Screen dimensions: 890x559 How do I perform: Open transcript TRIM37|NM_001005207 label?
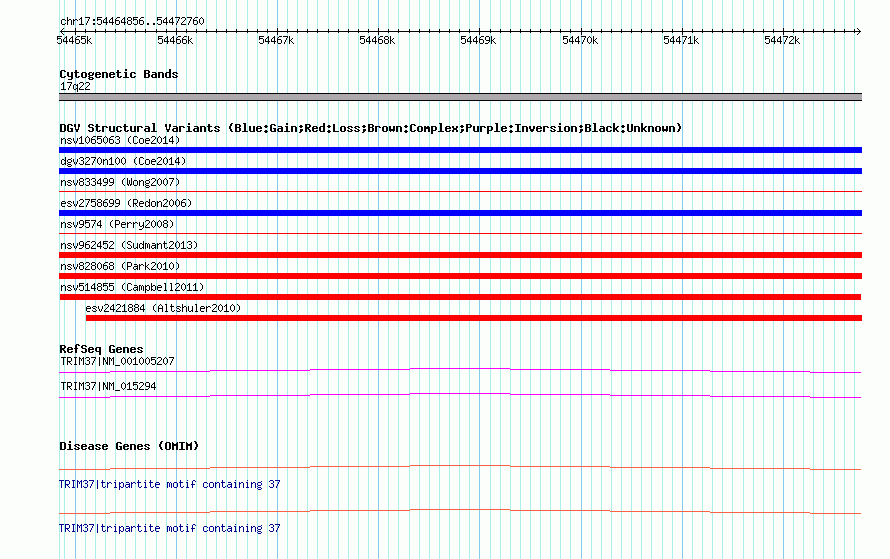coord(117,362)
